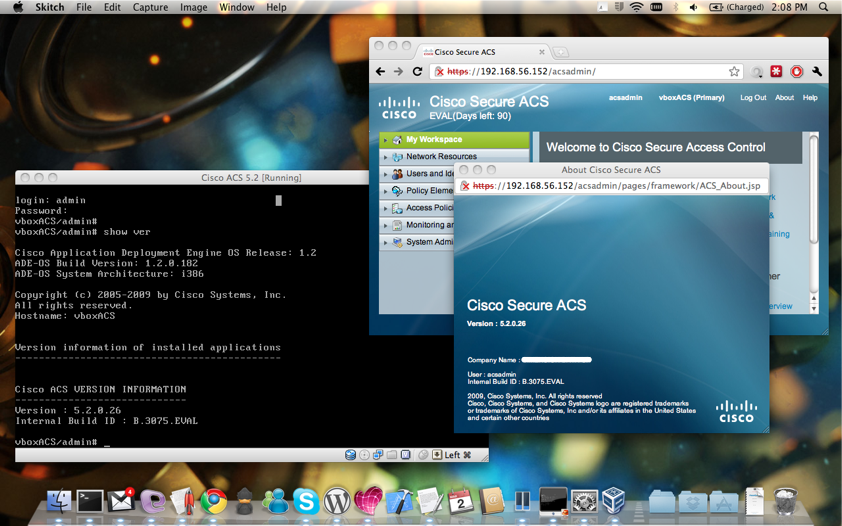Click red circular extension icon in Chrome

(x=796, y=71)
